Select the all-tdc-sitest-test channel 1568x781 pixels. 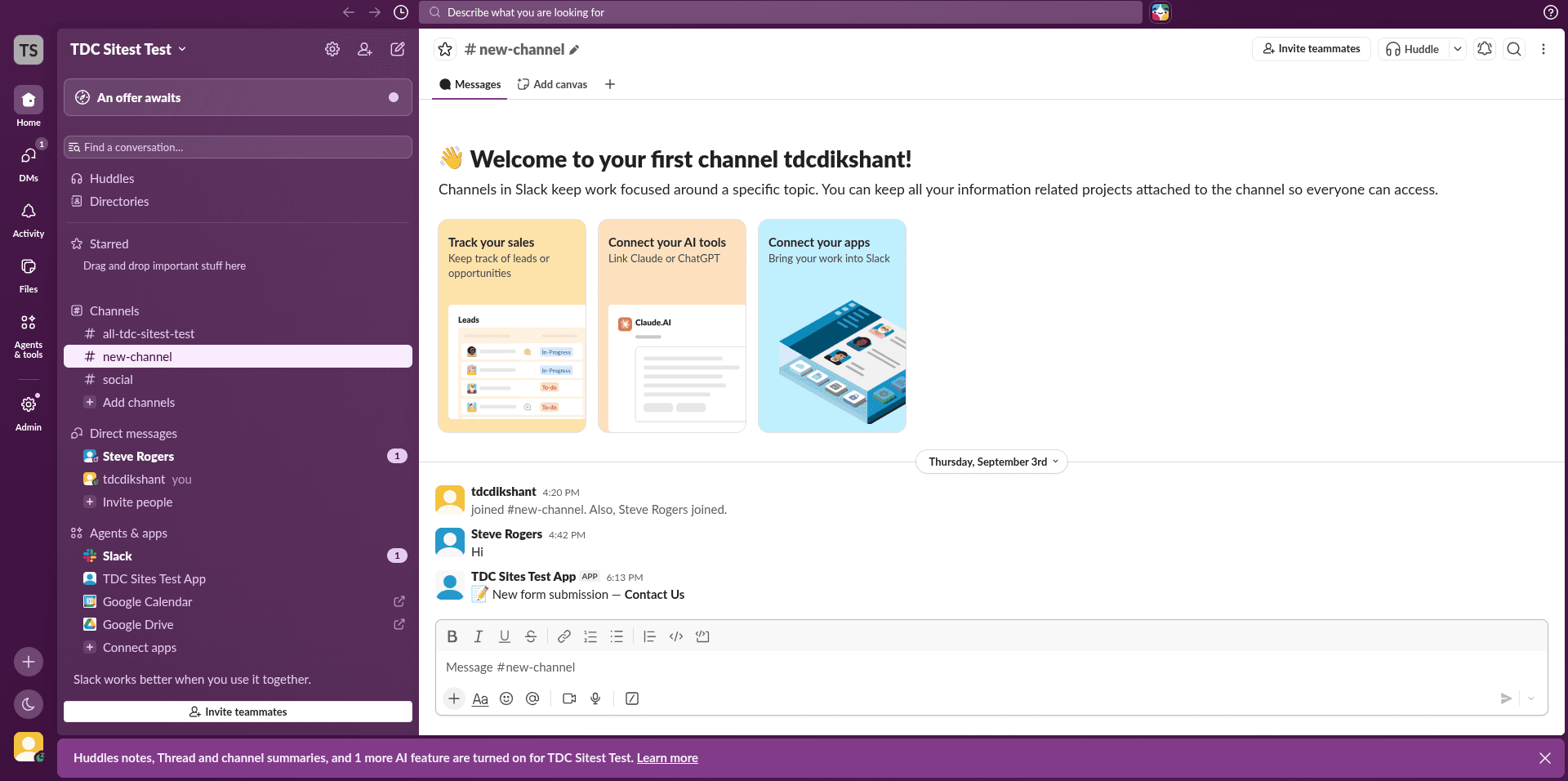pos(238,333)
